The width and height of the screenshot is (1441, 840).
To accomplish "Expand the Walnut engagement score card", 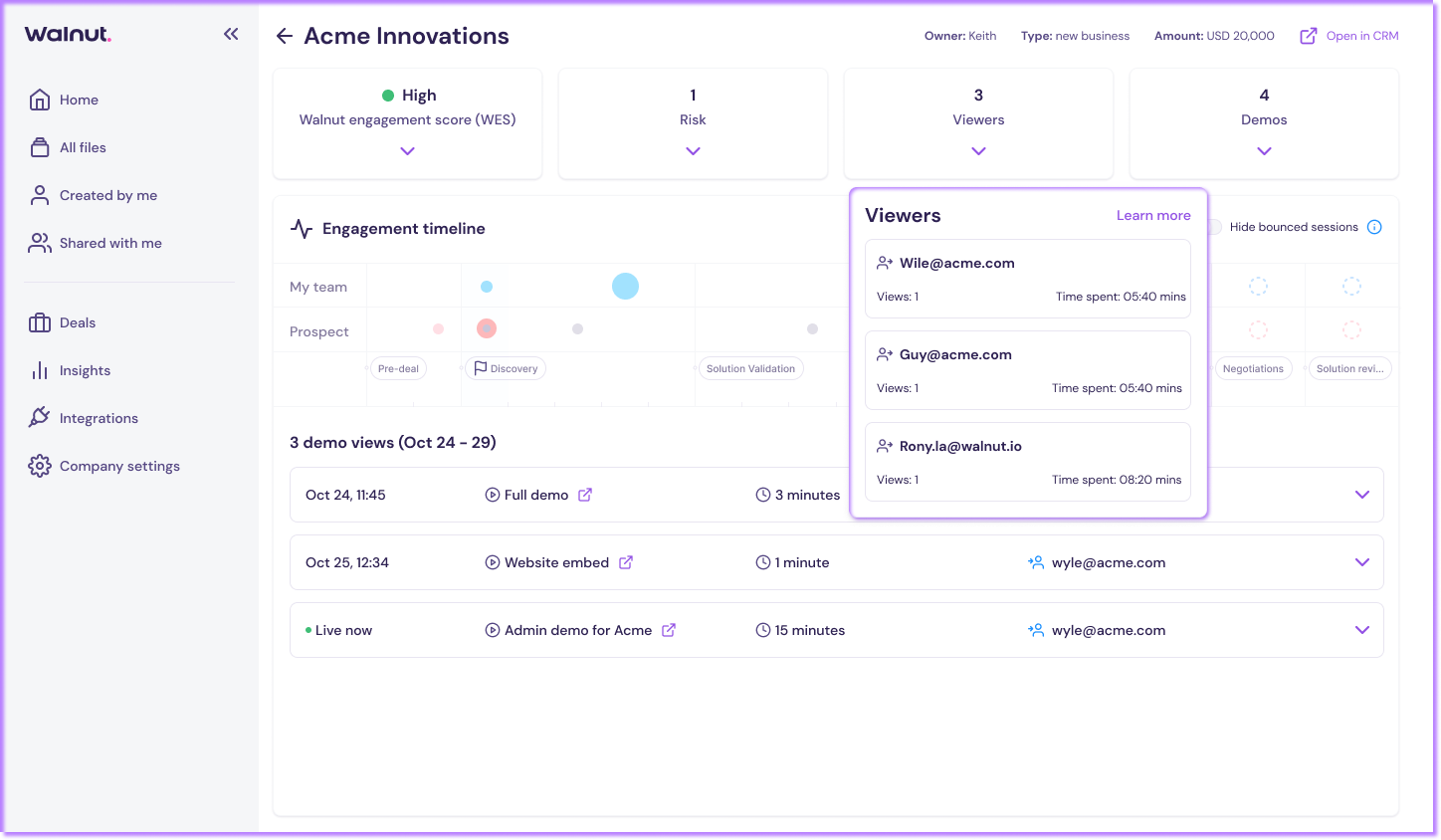I will 407,151.
